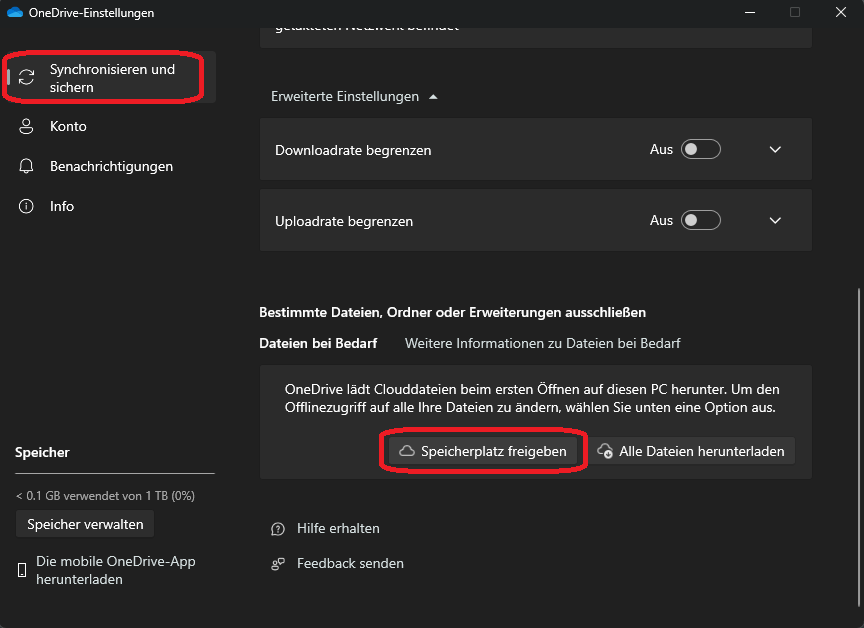Click the vertical scrollbar thumb
864x628 pixels.
pos(858,446)
